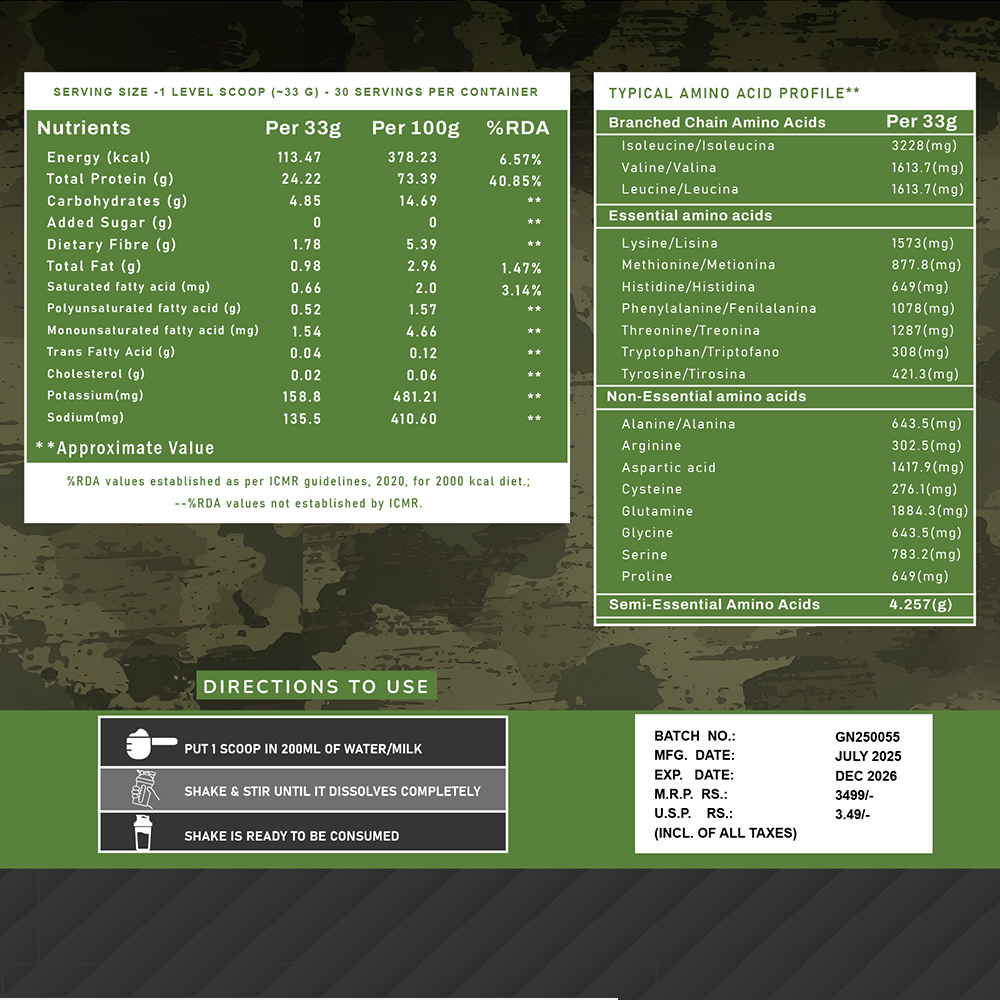This screenshot has height=1000, width=1000.
Task: Click the Per 100g column header
Action: (415, 128)
